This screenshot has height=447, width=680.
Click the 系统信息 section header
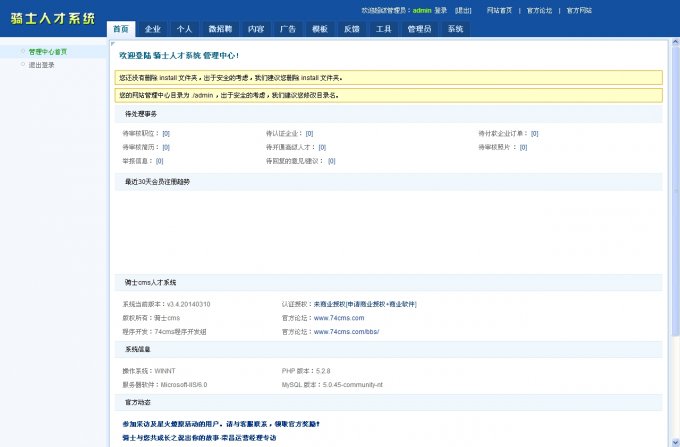point(389,349)
